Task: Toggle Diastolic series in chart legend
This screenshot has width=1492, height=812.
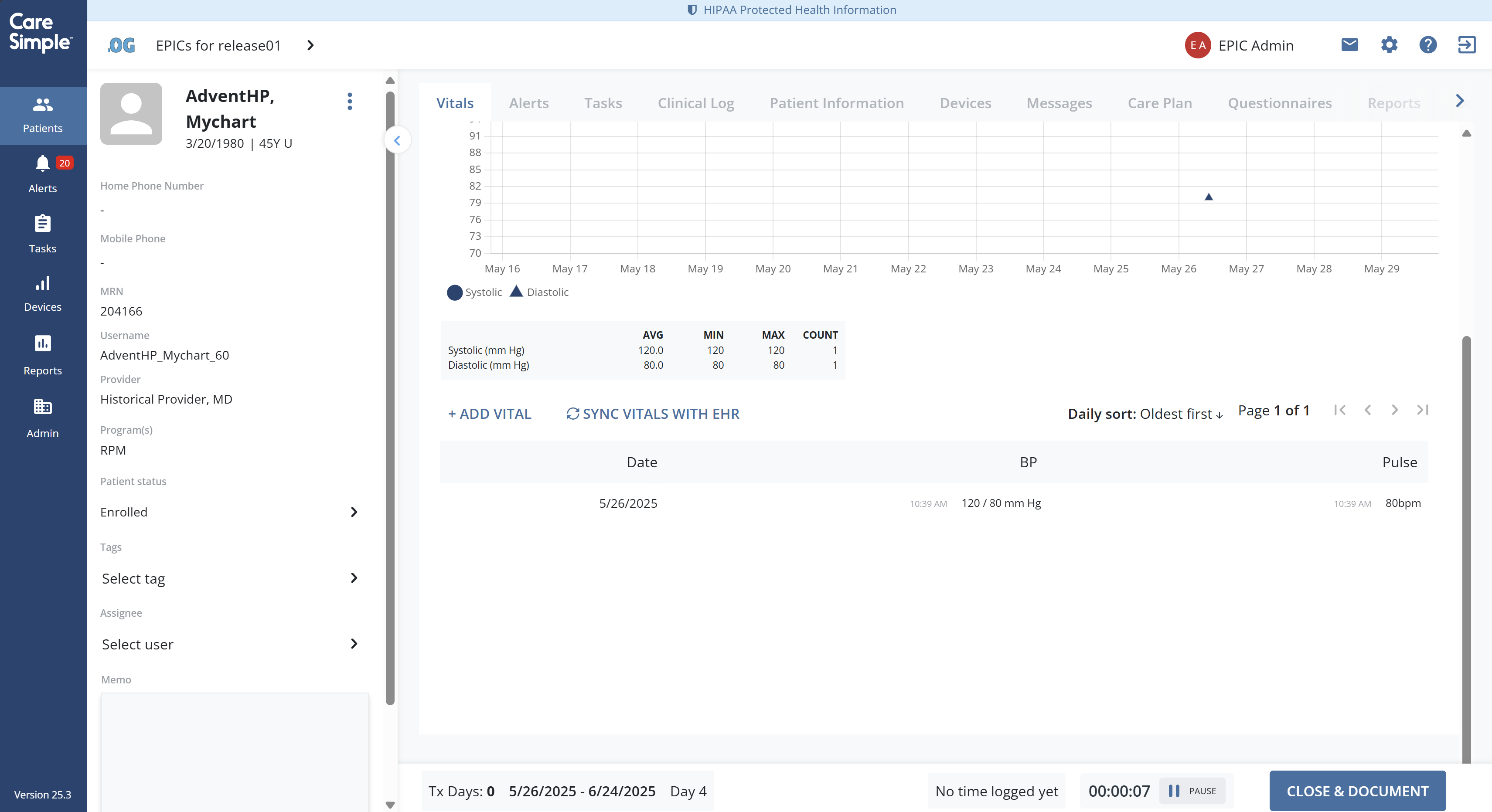Action: pos(539,292)
